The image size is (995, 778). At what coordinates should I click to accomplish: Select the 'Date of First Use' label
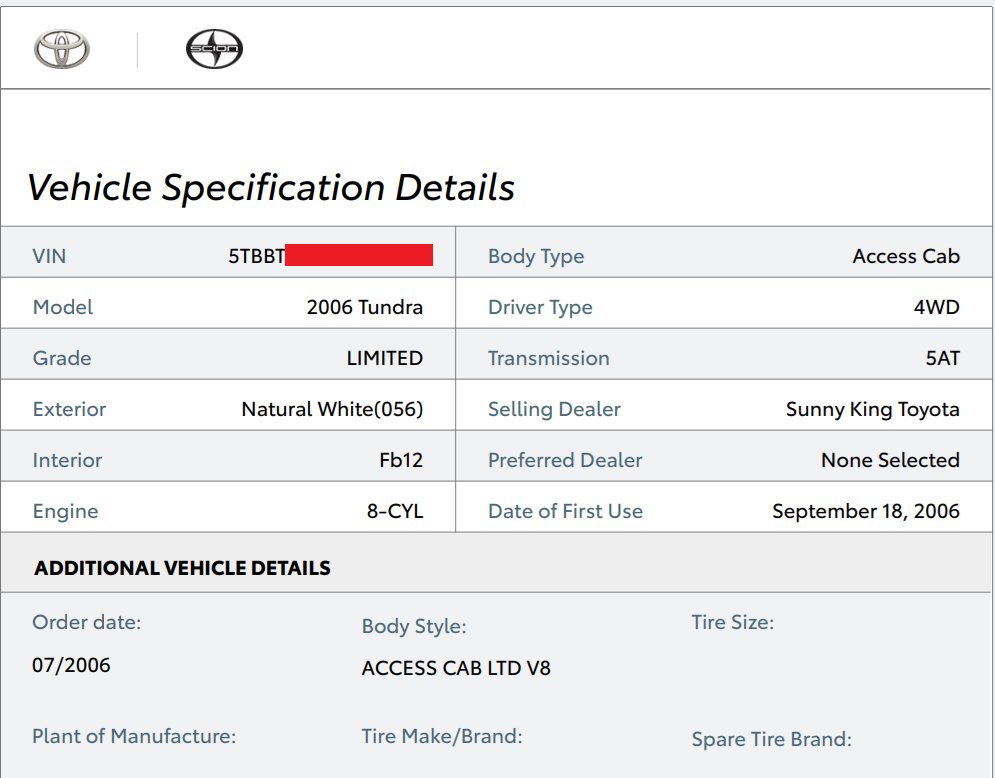(x=565, y=511)
